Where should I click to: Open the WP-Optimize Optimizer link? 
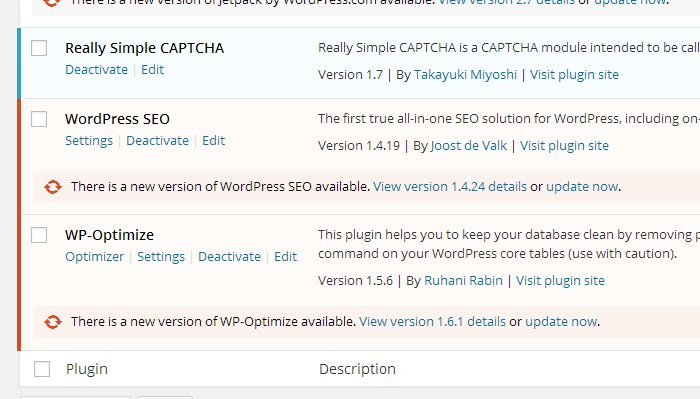[x=95, y=257]
